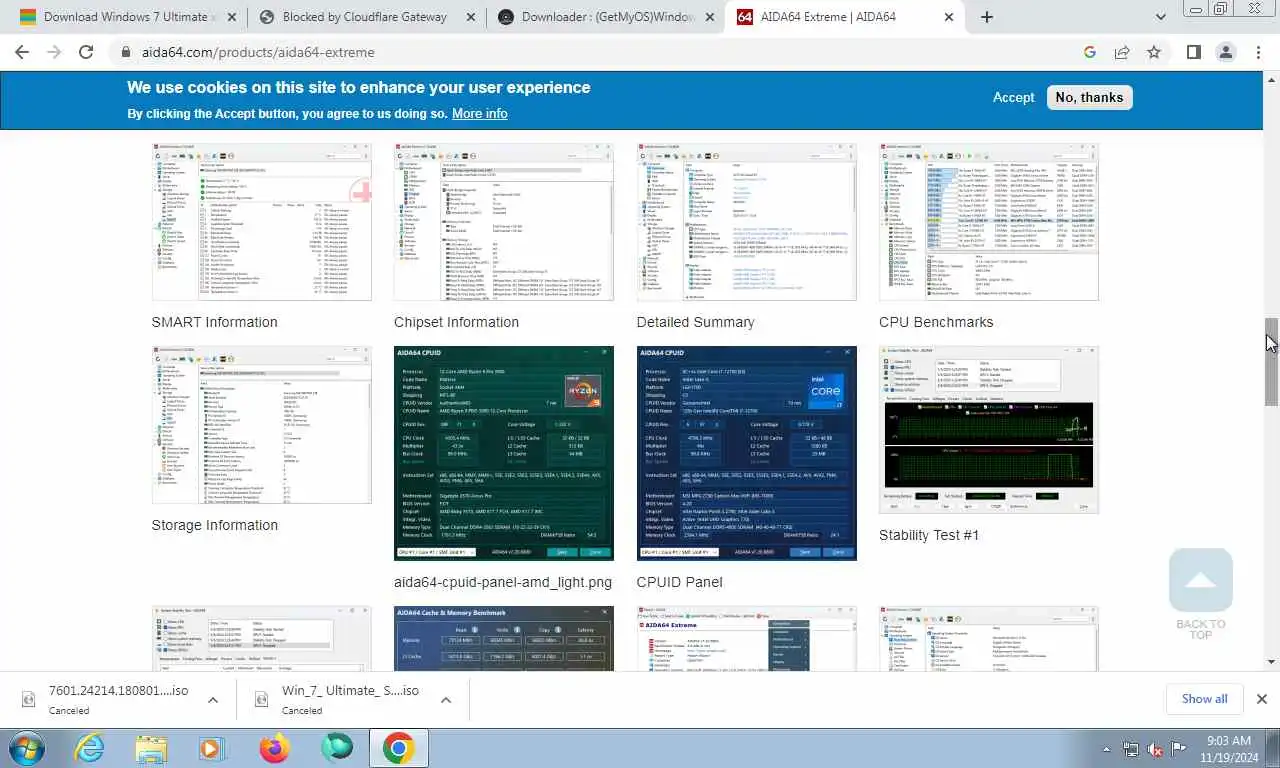View site information lock icon
Screen dimensions: 1280x768
(x=126, y=52)
